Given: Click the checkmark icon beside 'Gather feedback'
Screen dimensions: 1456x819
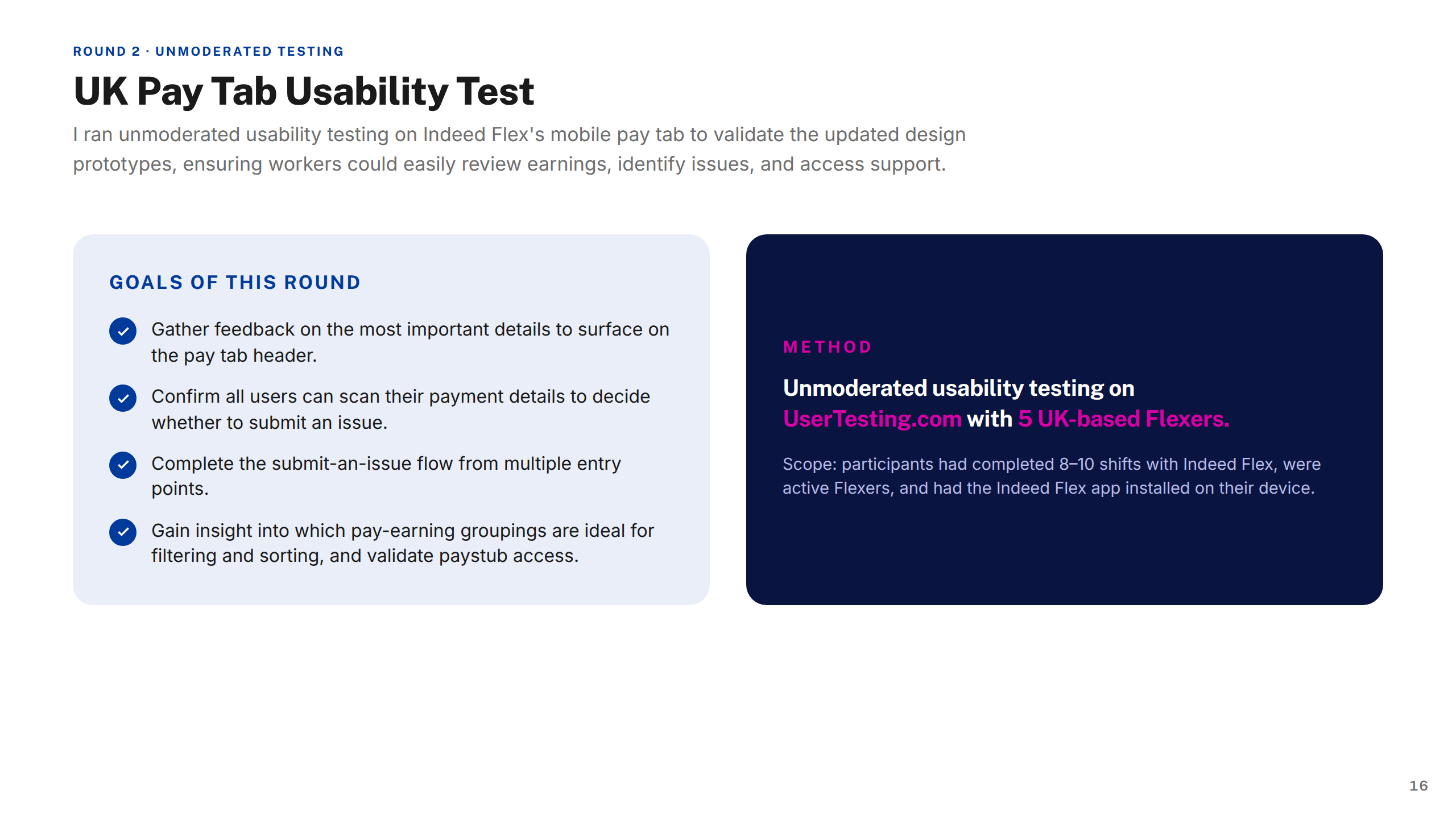Looking at the screenshot, I should tap(123, 331).
